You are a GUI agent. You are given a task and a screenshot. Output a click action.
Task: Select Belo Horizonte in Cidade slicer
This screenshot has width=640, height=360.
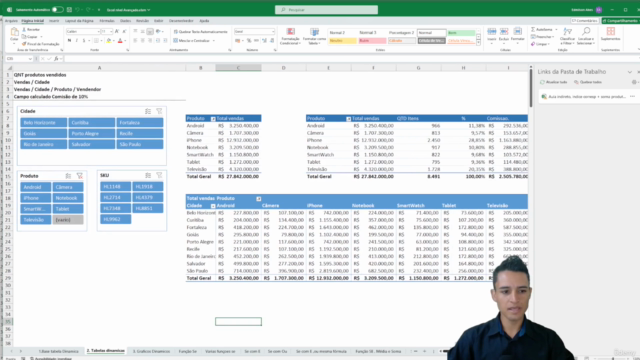coord(44,122)
